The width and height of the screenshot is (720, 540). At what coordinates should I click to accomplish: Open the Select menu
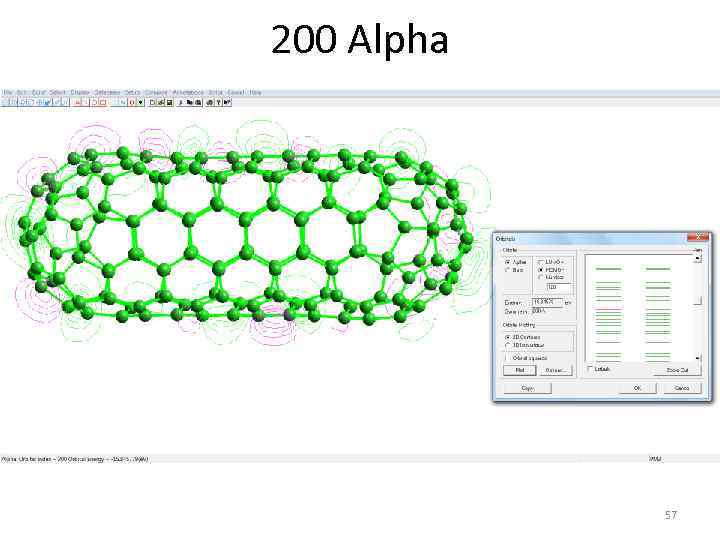[x=57, y=92]
